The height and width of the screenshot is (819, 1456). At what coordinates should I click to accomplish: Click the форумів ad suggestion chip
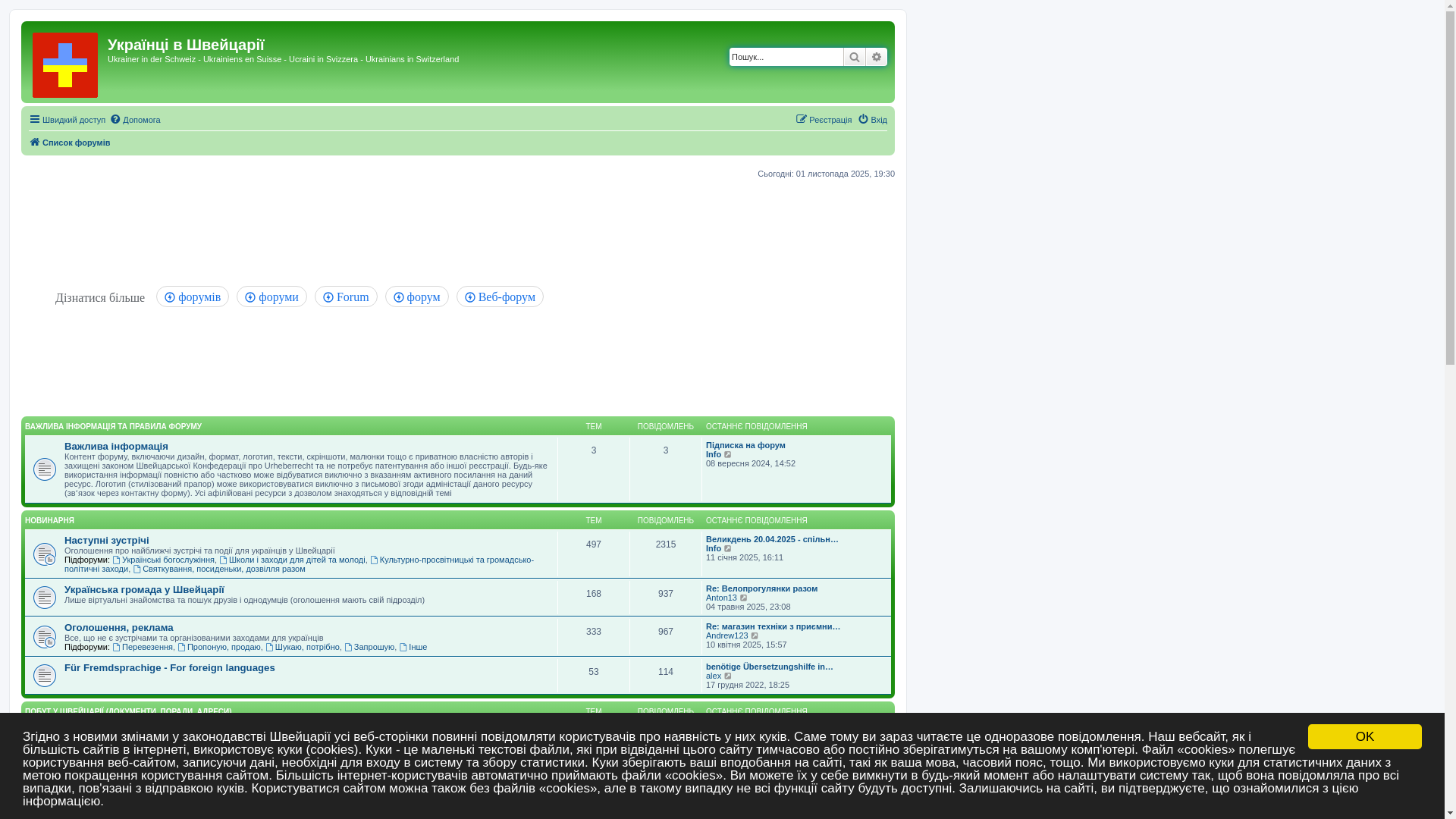193,297
